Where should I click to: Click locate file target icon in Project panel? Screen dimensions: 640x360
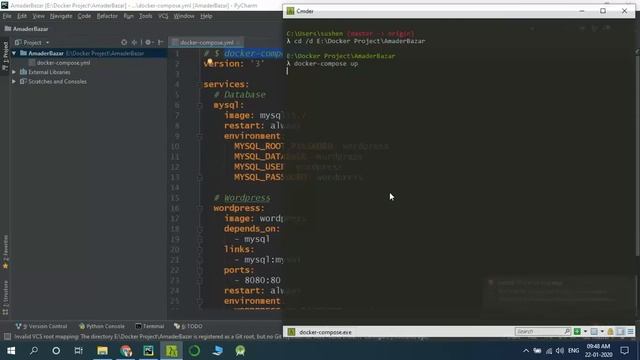click(124, 42)
